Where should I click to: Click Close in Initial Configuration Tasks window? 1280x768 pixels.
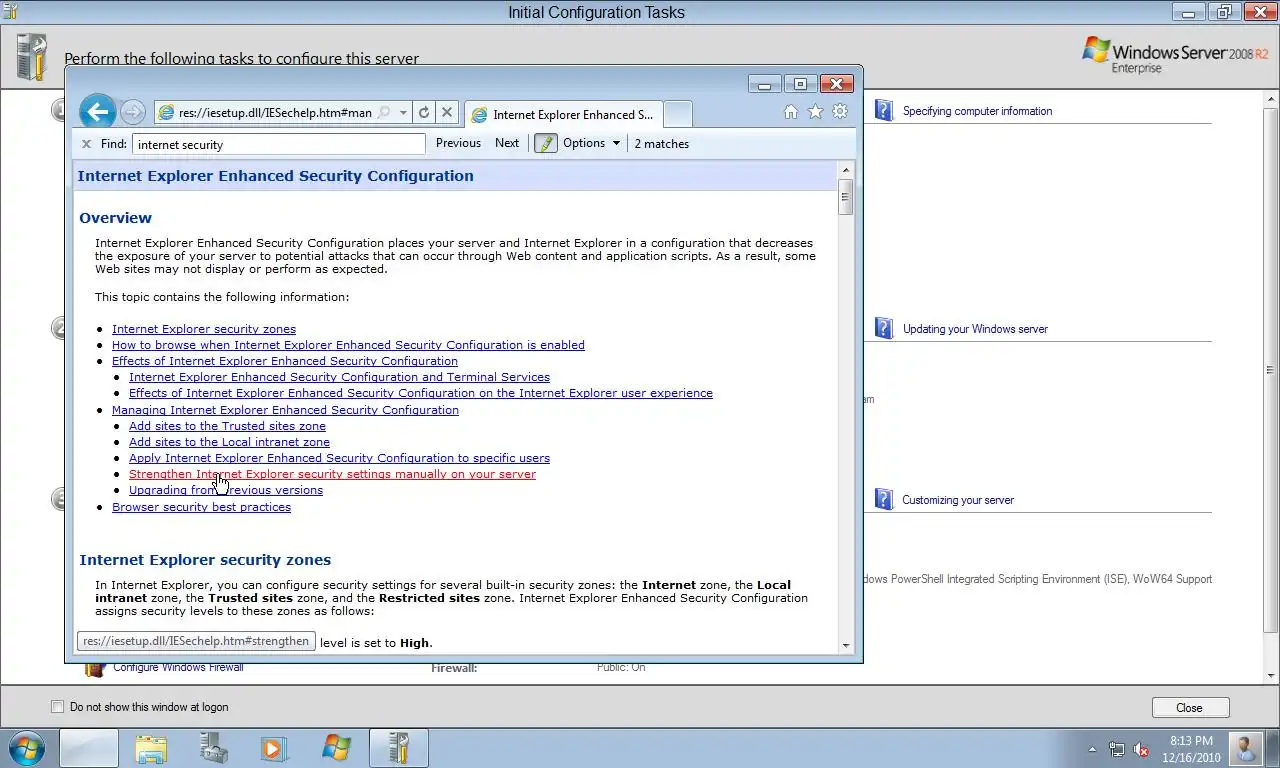click(1189, 707)
